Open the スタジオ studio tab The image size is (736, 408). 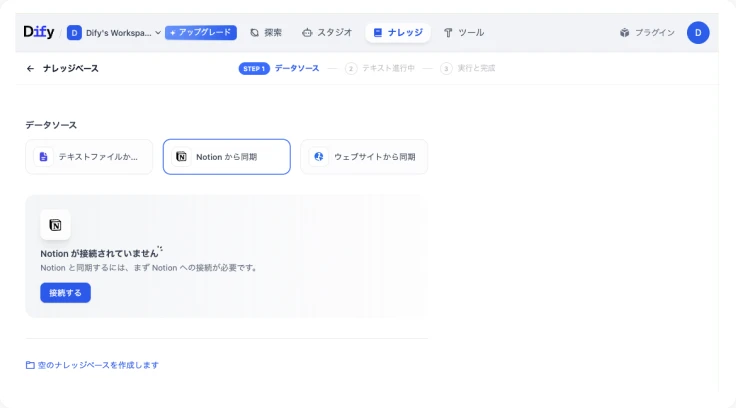[326, 32]
